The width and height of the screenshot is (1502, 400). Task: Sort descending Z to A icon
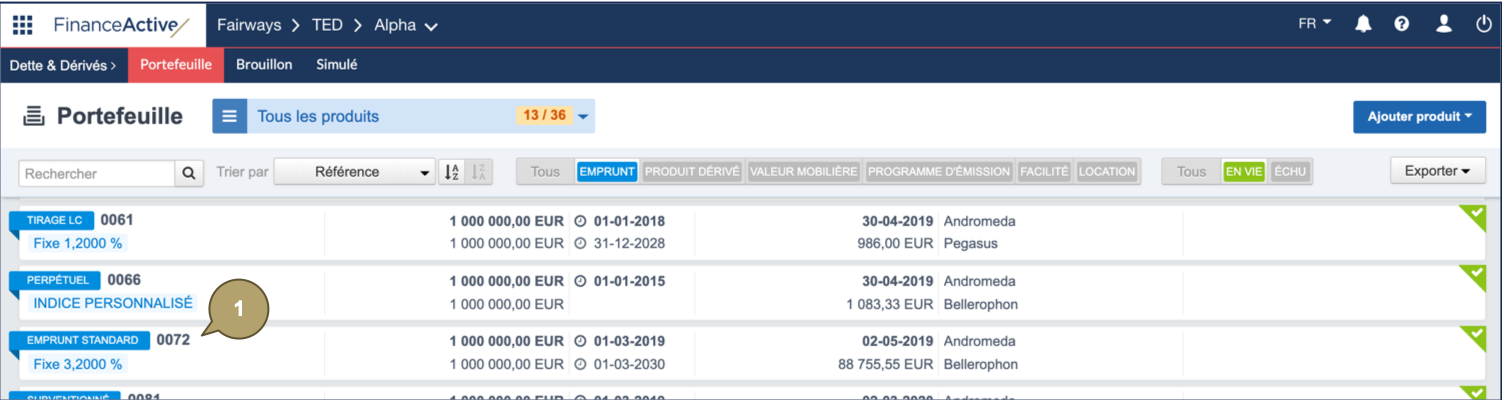(x=480, y=172)
